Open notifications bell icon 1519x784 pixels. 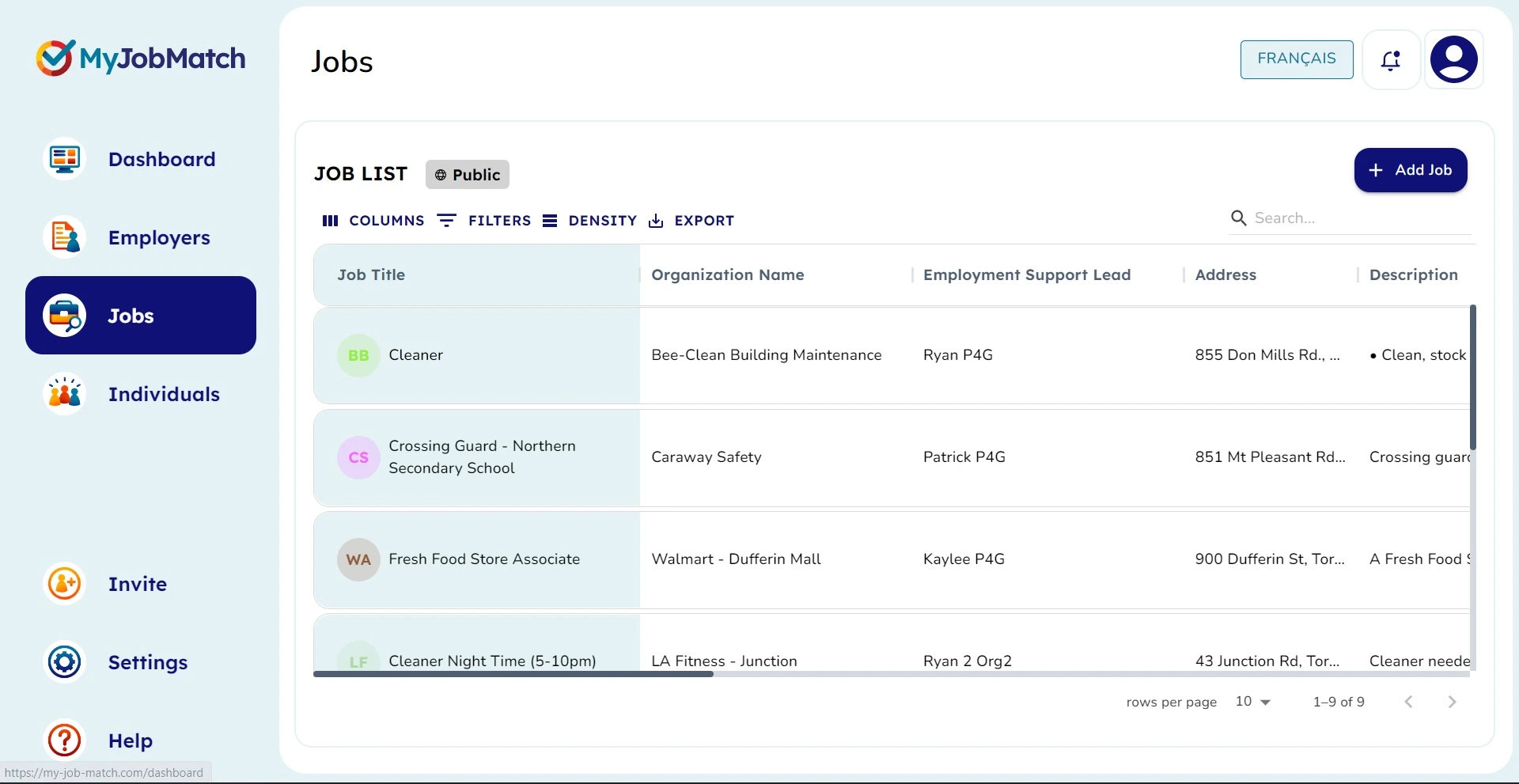pyautogui.click(x=1391, y=60)
